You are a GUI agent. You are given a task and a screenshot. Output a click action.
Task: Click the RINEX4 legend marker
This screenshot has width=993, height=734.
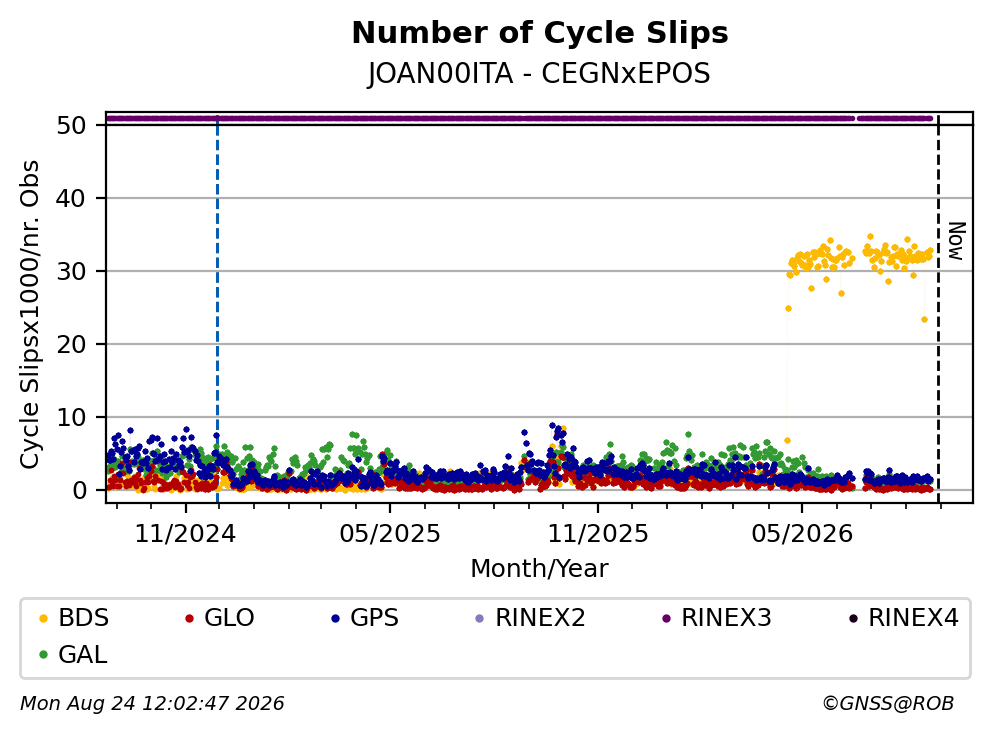point(853,618)
